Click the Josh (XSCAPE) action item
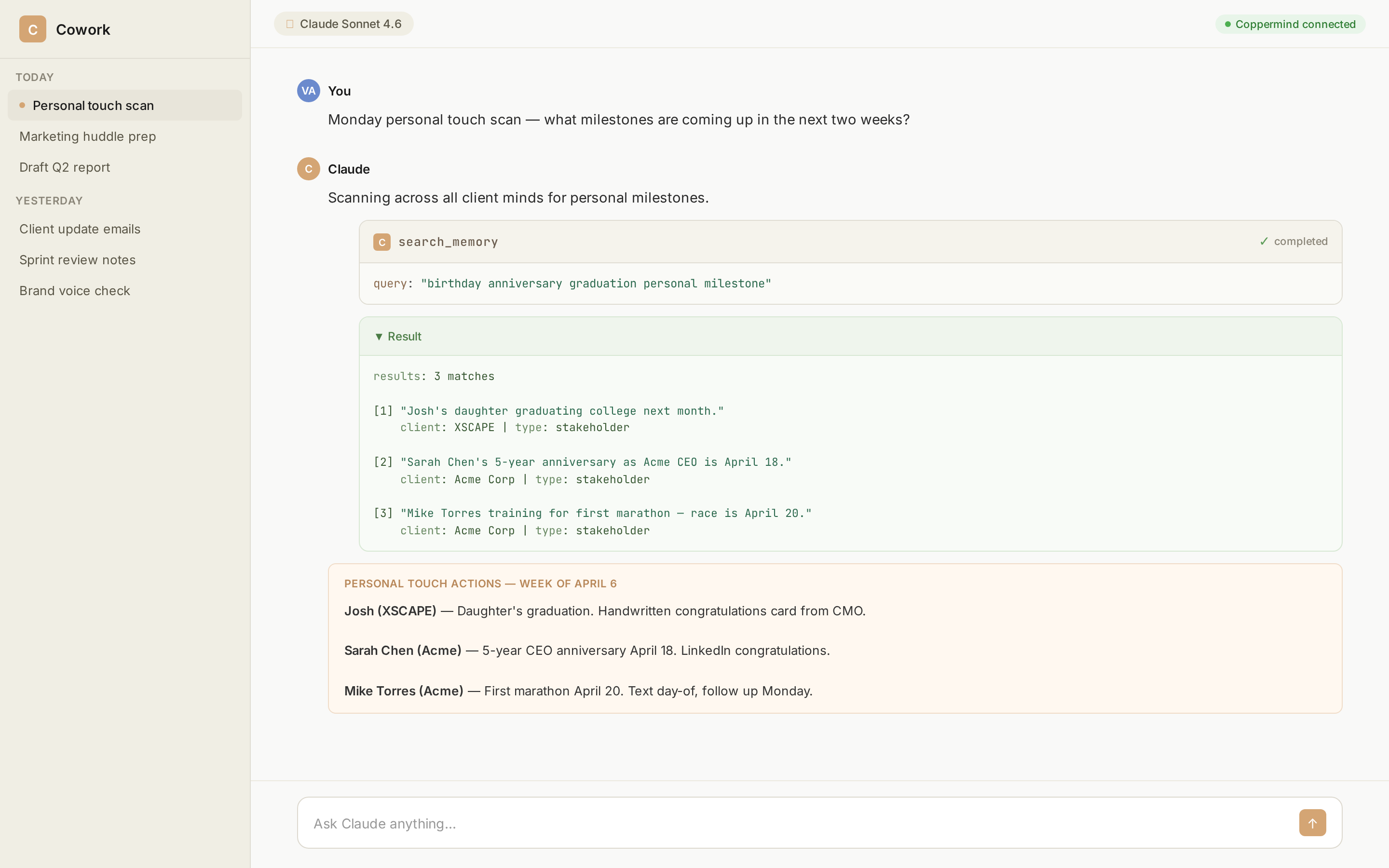 [605, 611]
